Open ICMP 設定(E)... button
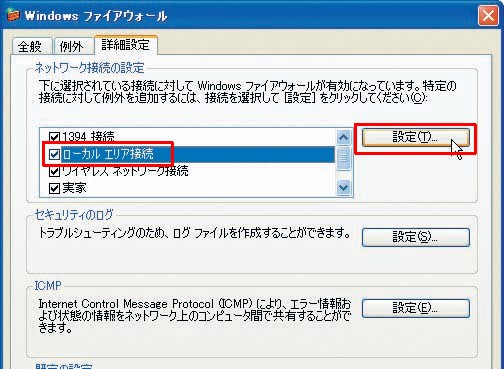Viewport: 504px width, 369px height. click(416, 308)
